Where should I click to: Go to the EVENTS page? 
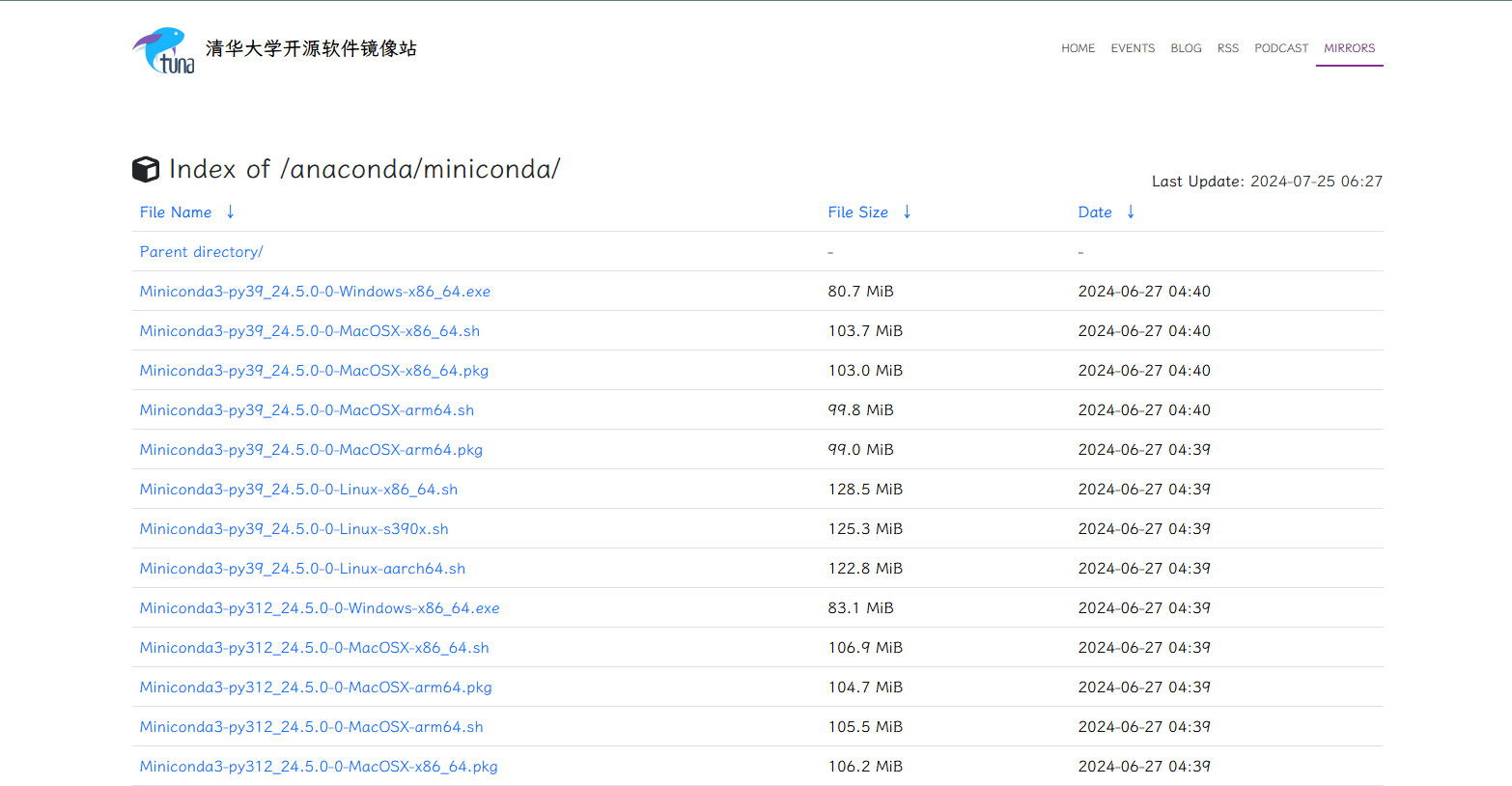tap(1133, 48)
